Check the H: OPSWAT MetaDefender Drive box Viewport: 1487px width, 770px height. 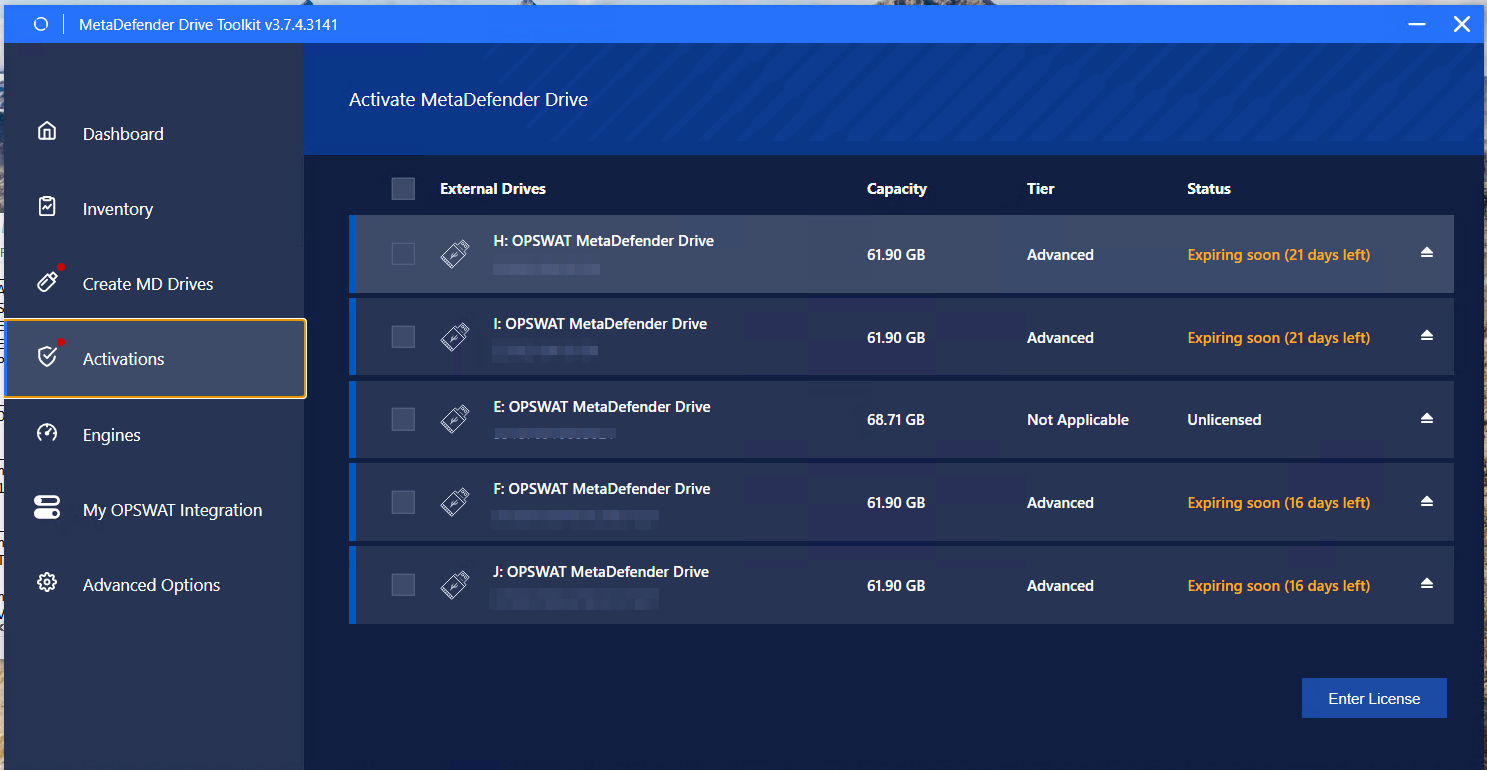(403, 254)
